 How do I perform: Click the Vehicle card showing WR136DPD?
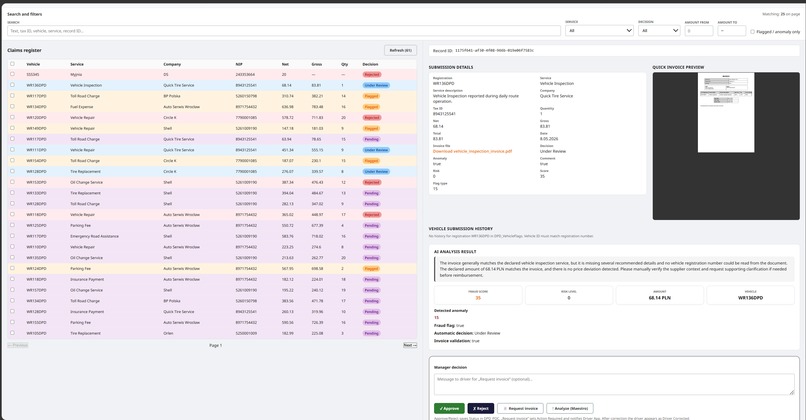pyautogui.click(x=750, y=295)
